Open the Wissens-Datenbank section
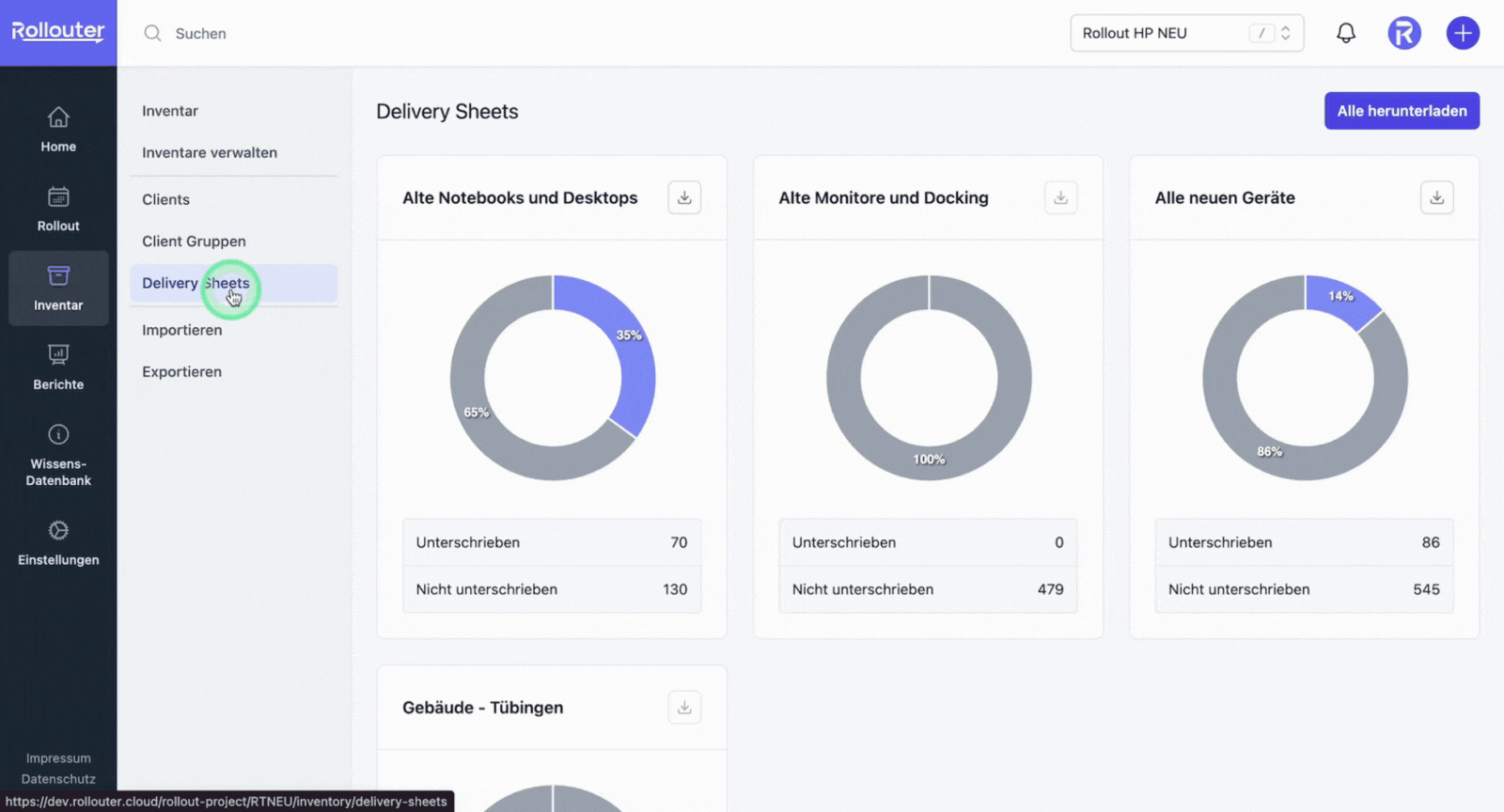Image resolution: width=1504 pixels, height=812 pixels. tap(58, 455)
